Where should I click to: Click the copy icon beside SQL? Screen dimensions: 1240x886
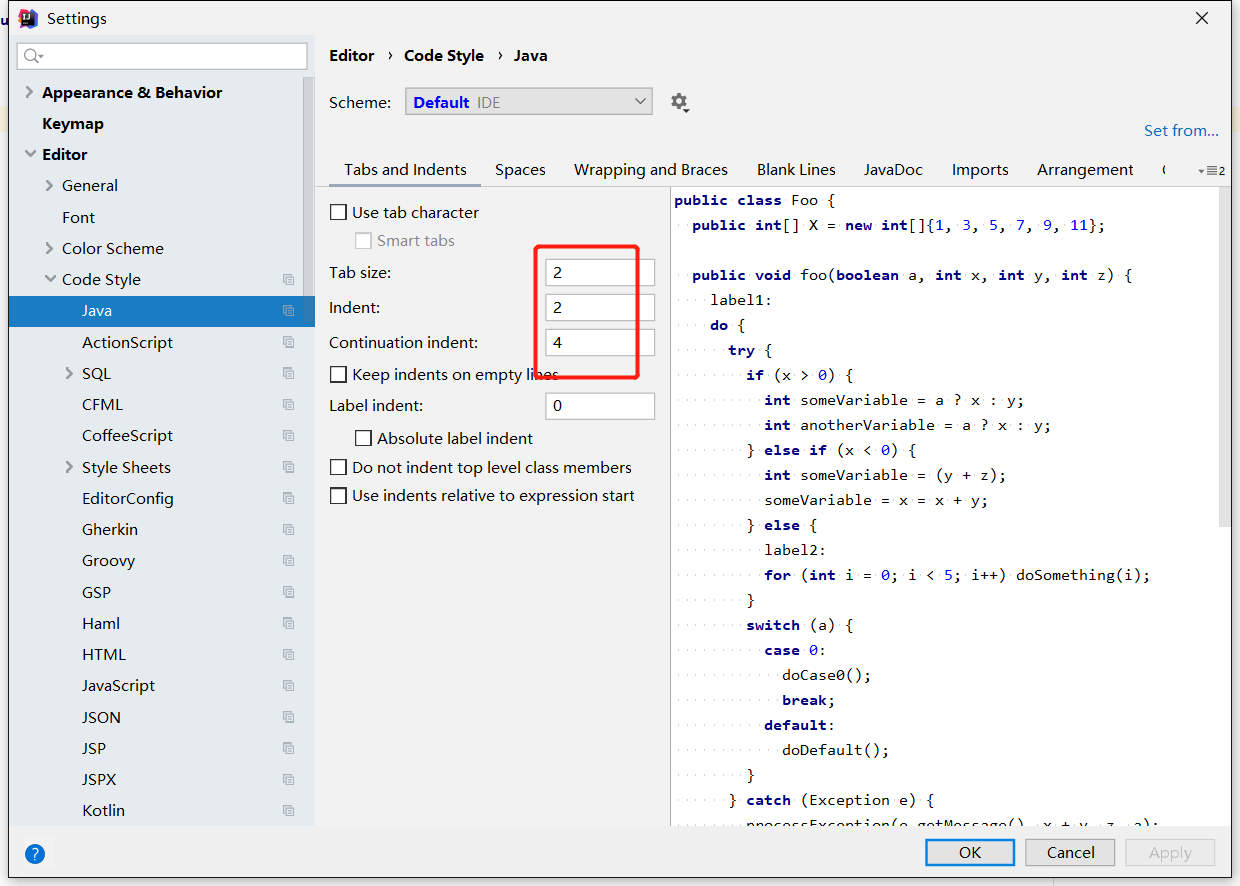pos(288,373)
